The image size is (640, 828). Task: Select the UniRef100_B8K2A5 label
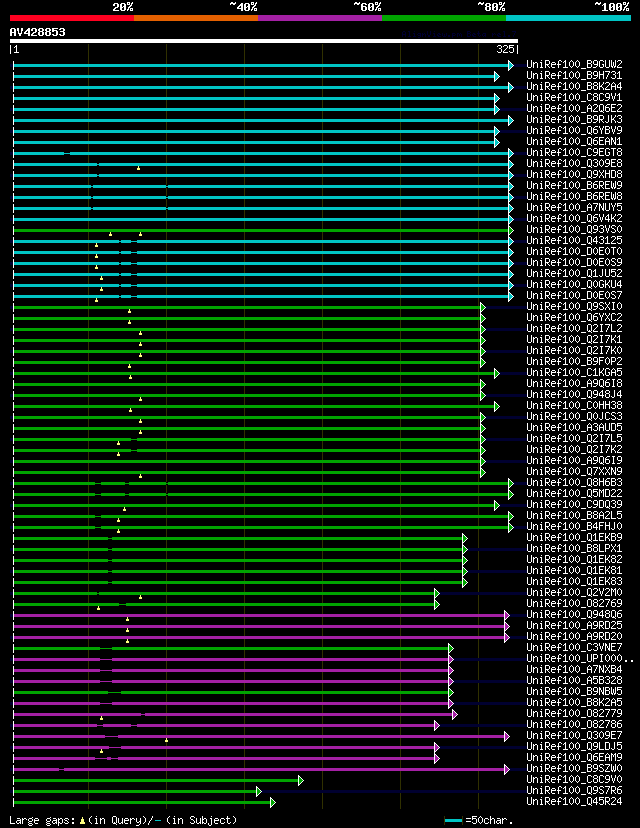575,702
